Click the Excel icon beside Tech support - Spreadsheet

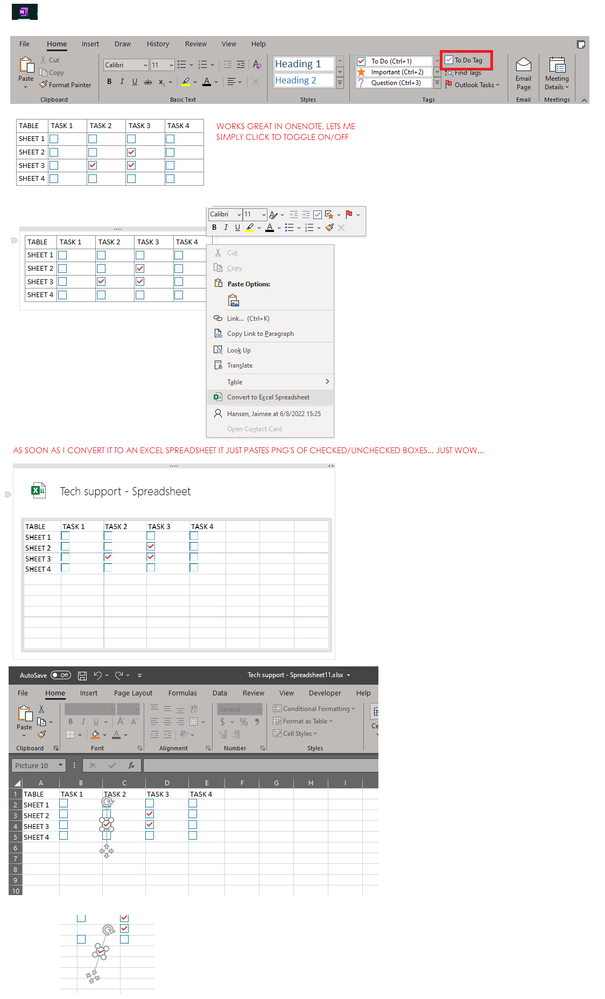38,490
